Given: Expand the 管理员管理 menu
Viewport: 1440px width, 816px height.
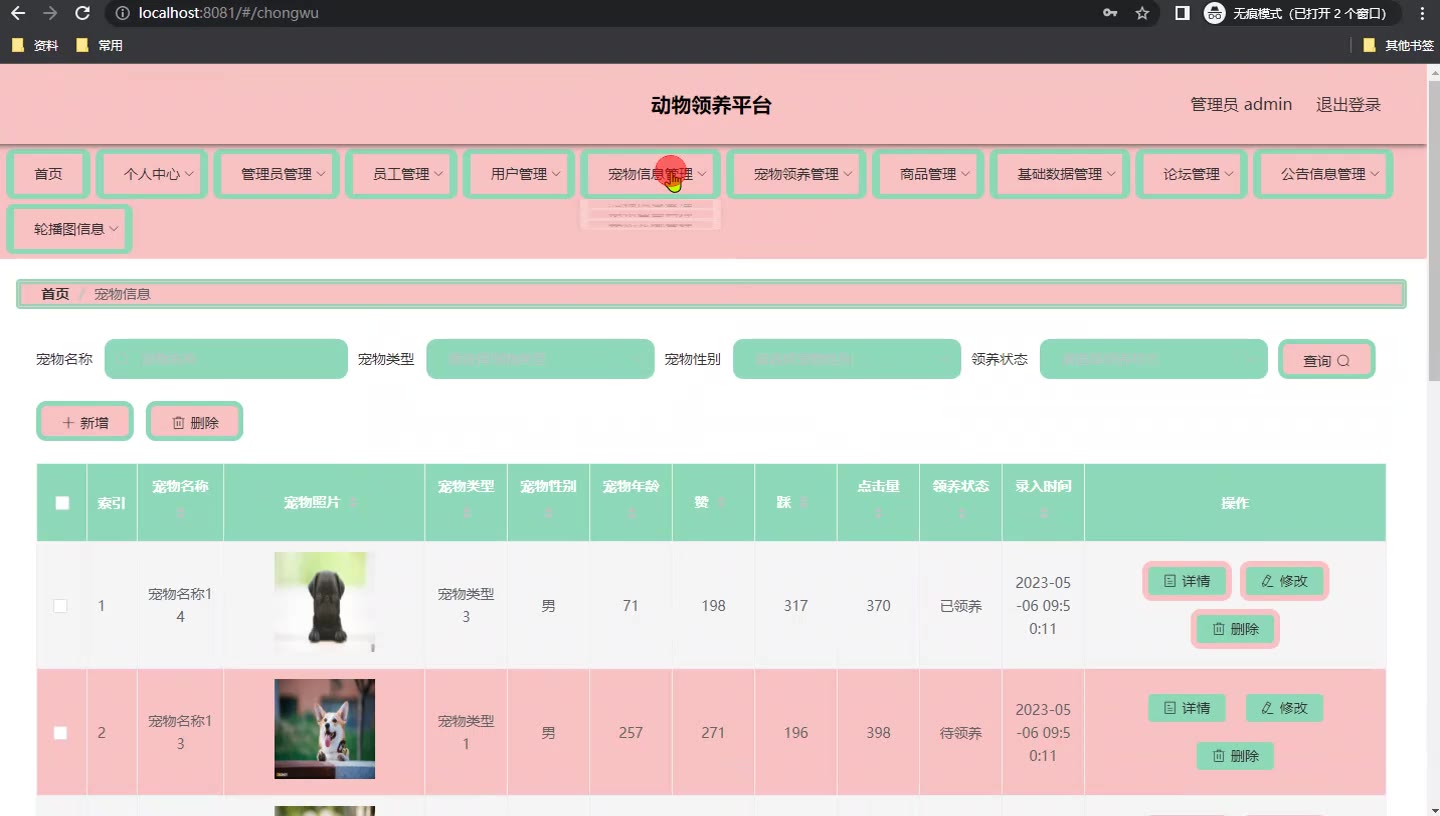Looking at the screenshot, I should coord(277,174).
